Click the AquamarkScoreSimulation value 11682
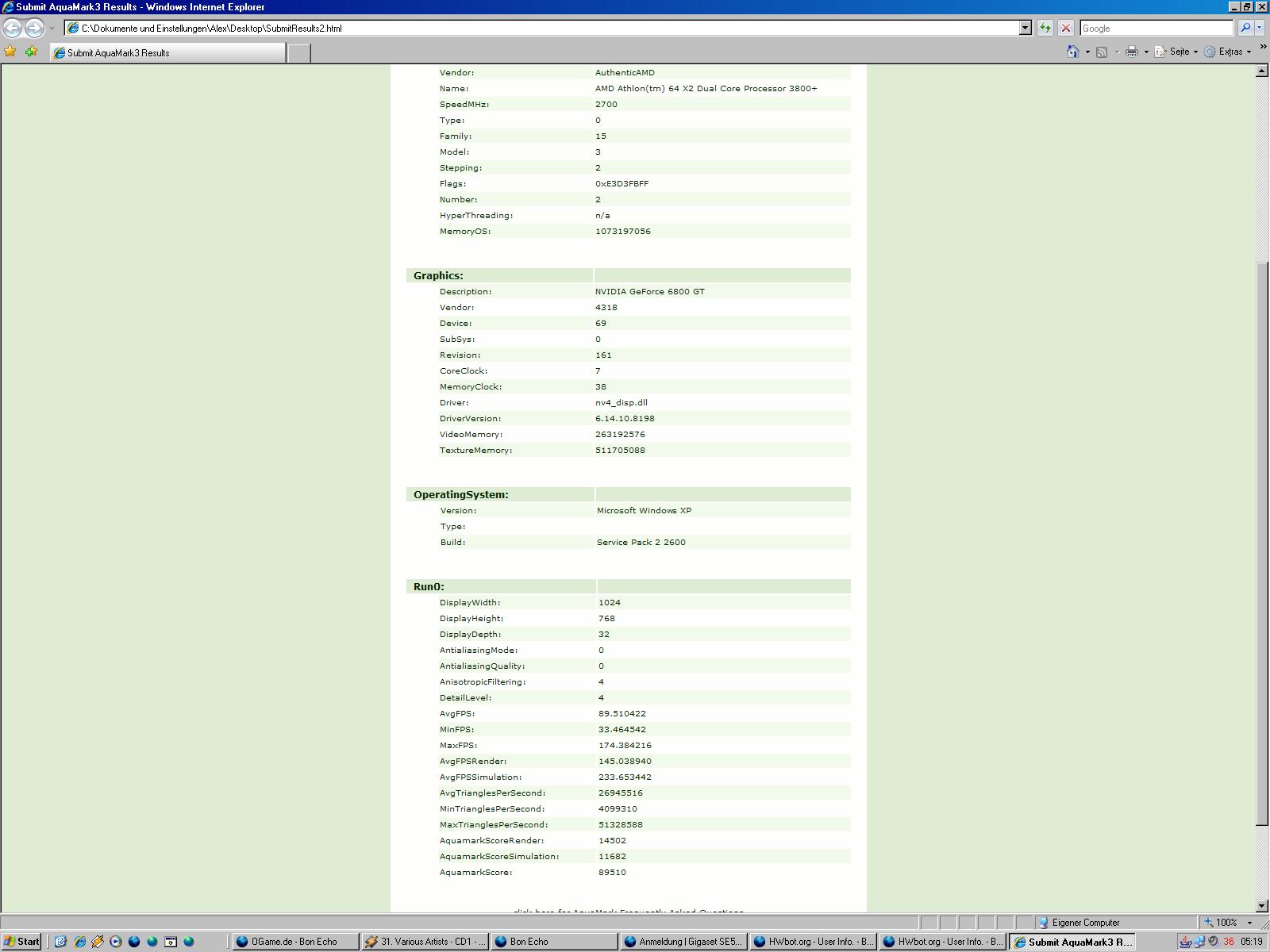 (612, 856)
